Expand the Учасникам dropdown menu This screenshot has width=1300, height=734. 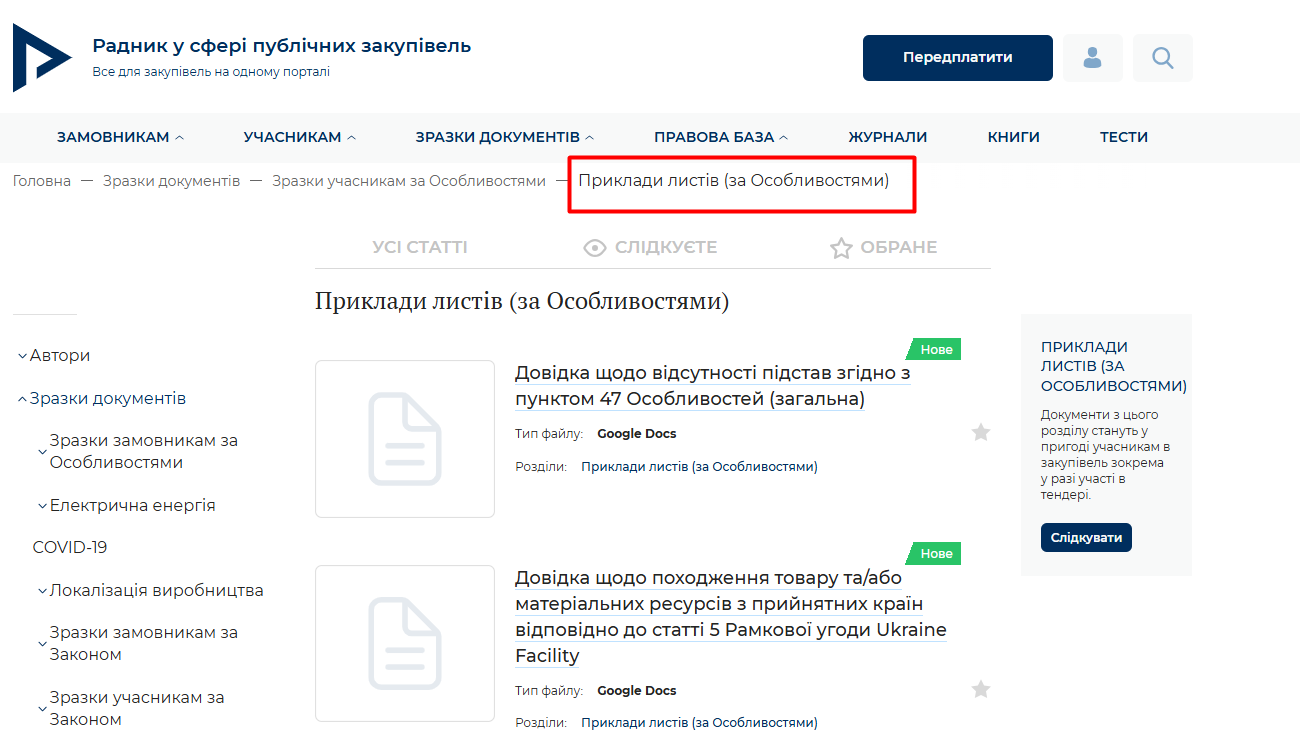pyautogui.click(x=299, y=137)
